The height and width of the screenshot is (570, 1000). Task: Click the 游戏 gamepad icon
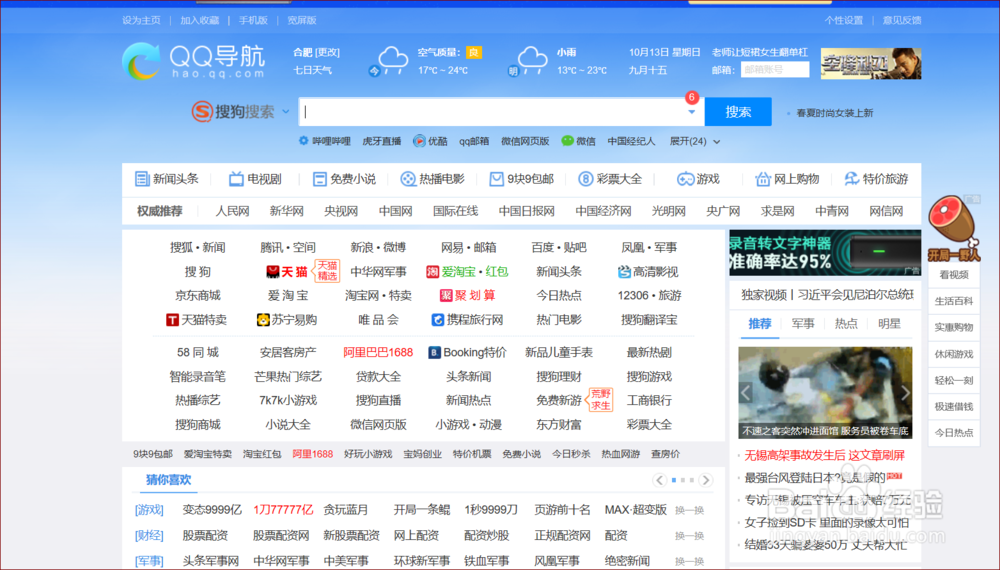tap(686, 179)
